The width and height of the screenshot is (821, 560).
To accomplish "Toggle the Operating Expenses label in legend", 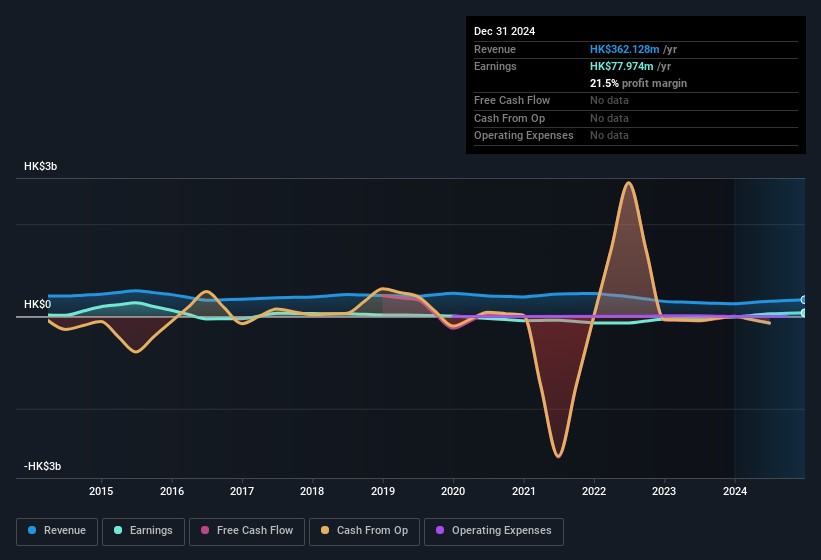I will pyautogui.click(x=501, y=531).
